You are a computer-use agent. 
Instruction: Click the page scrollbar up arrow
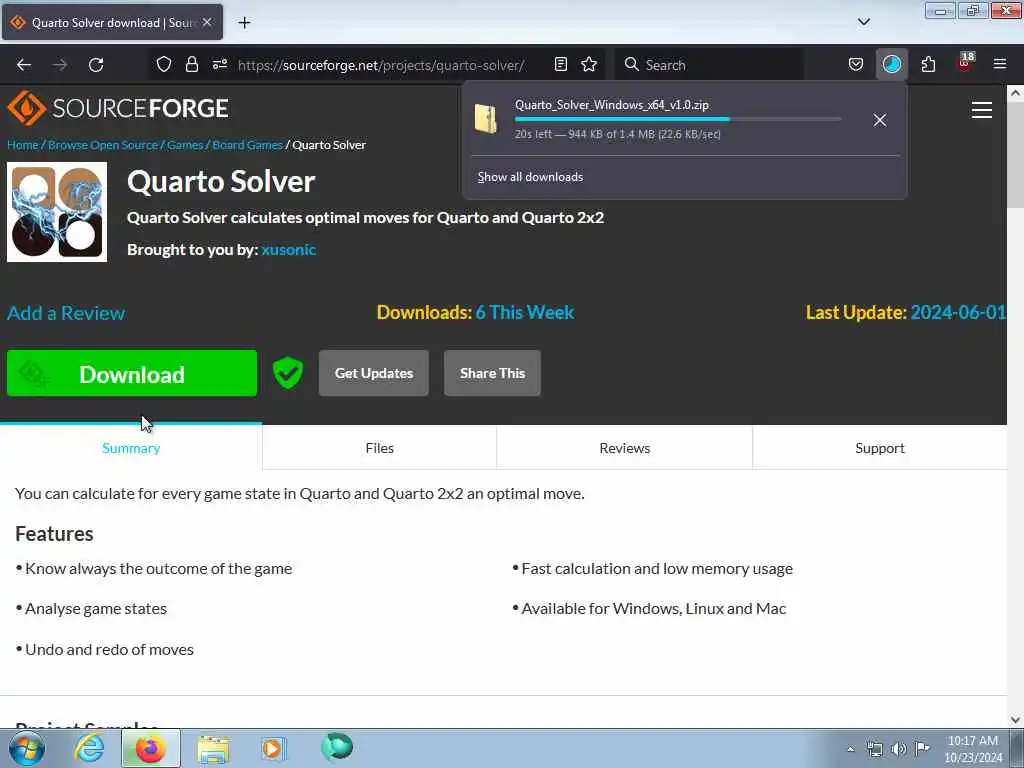point(1015,93)
